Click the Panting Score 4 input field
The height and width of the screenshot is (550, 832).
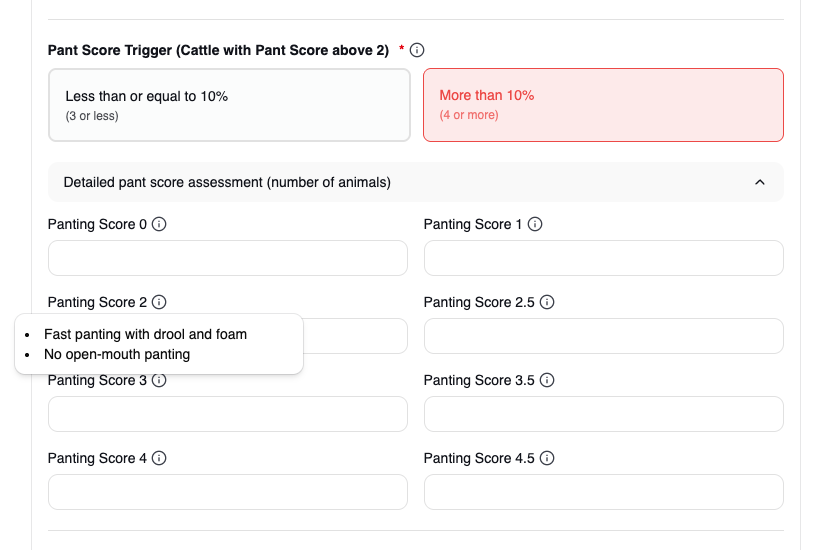[x=228, y=492]
